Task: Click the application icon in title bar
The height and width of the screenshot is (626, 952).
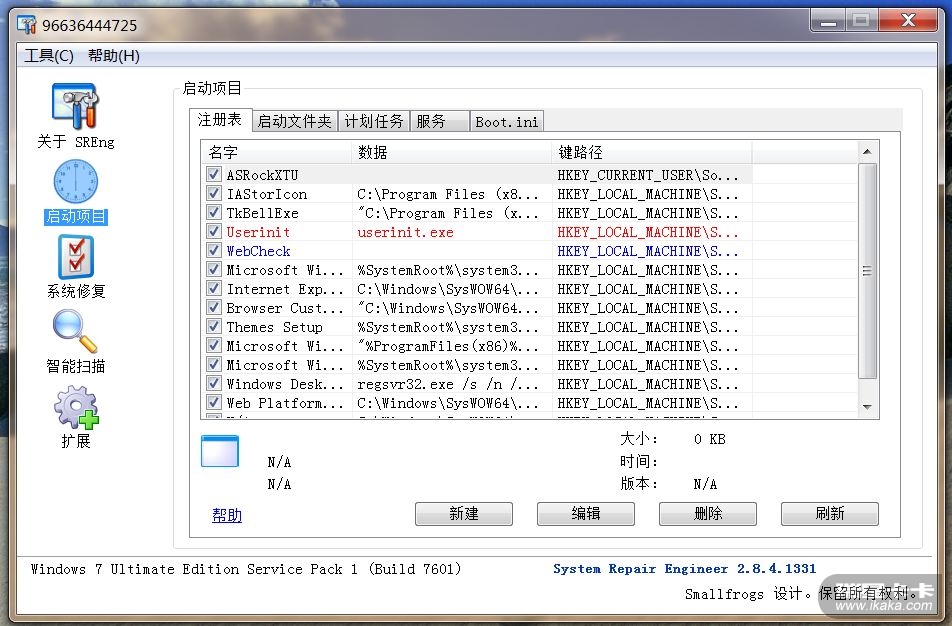Action: pos(27,25)
